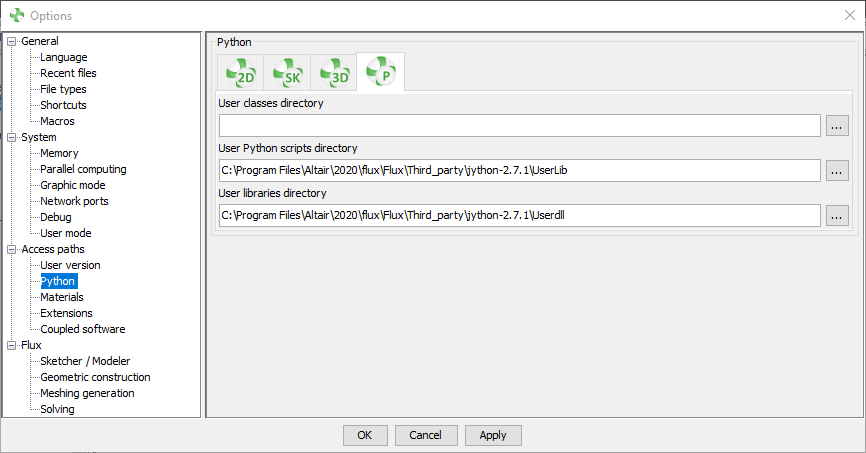Browse for User libraries directory
The image size is (866, 453).
837,215
